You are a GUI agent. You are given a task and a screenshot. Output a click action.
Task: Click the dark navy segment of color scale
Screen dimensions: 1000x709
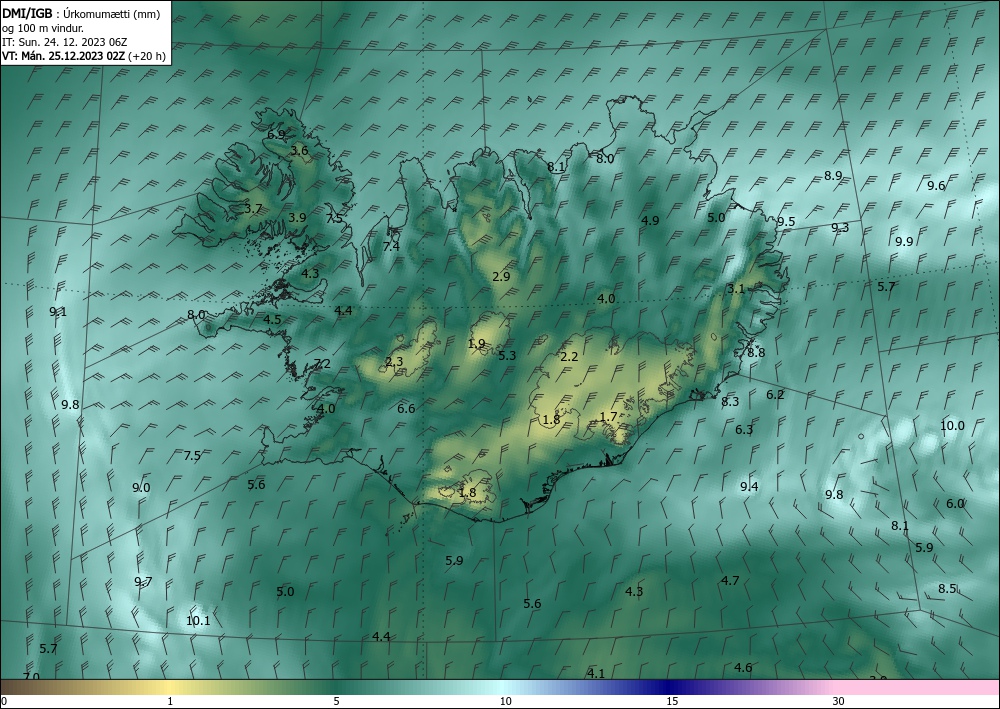click(670, 687)
